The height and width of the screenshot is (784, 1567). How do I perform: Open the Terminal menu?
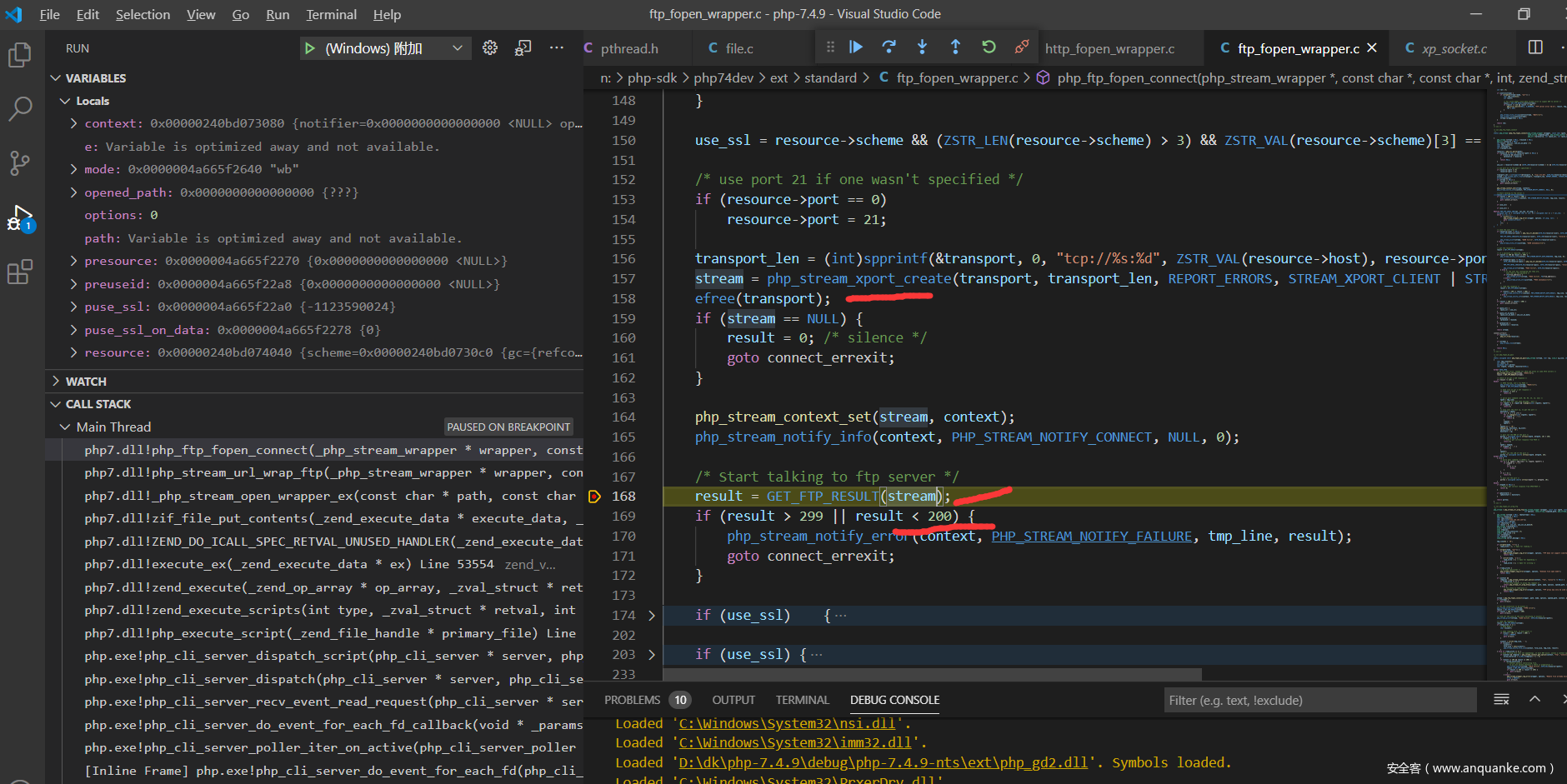coord(331,14)
